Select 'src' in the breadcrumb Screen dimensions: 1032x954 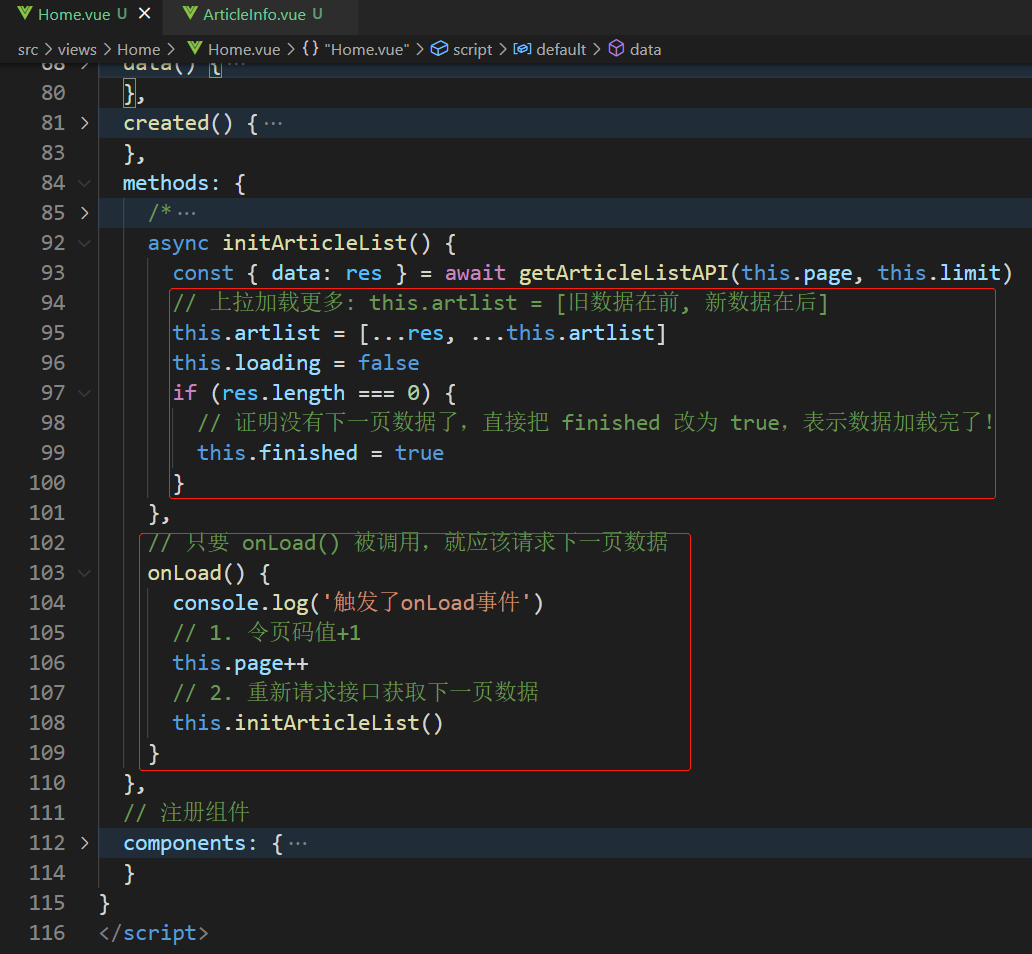28,49
